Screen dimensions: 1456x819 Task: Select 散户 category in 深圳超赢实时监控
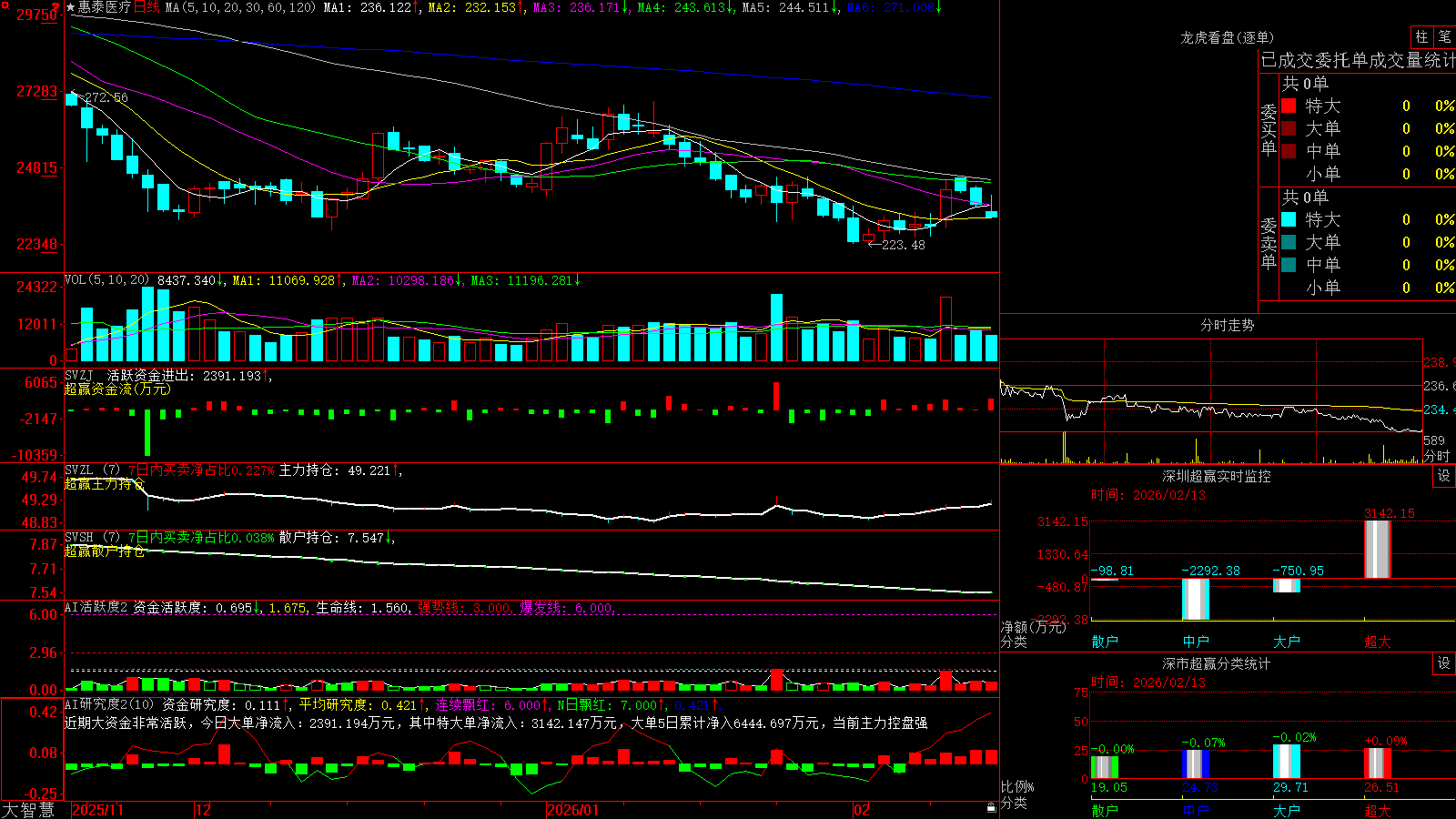pos(1105,642)
